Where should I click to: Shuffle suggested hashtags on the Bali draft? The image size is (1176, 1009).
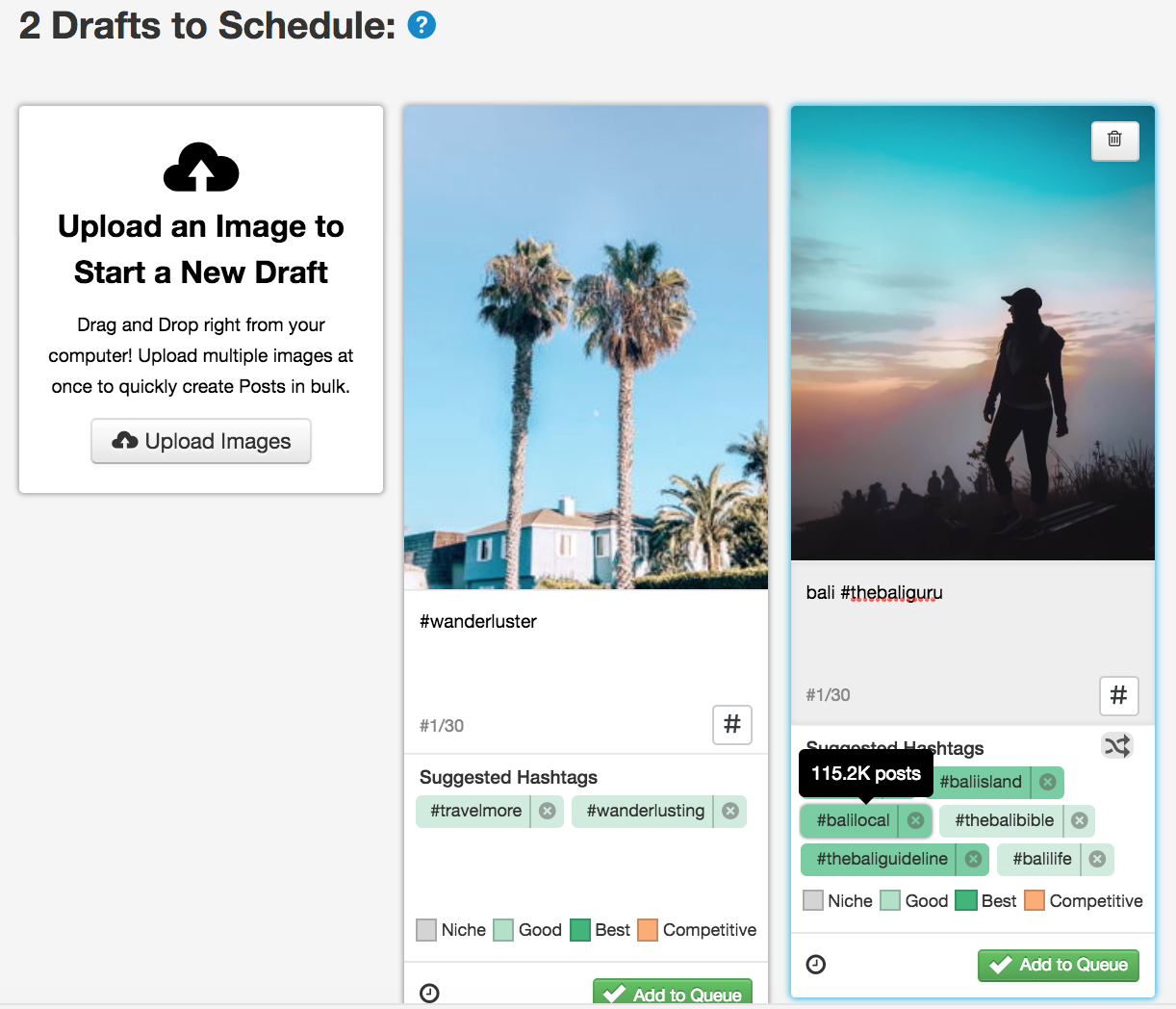coord(1117,746)
